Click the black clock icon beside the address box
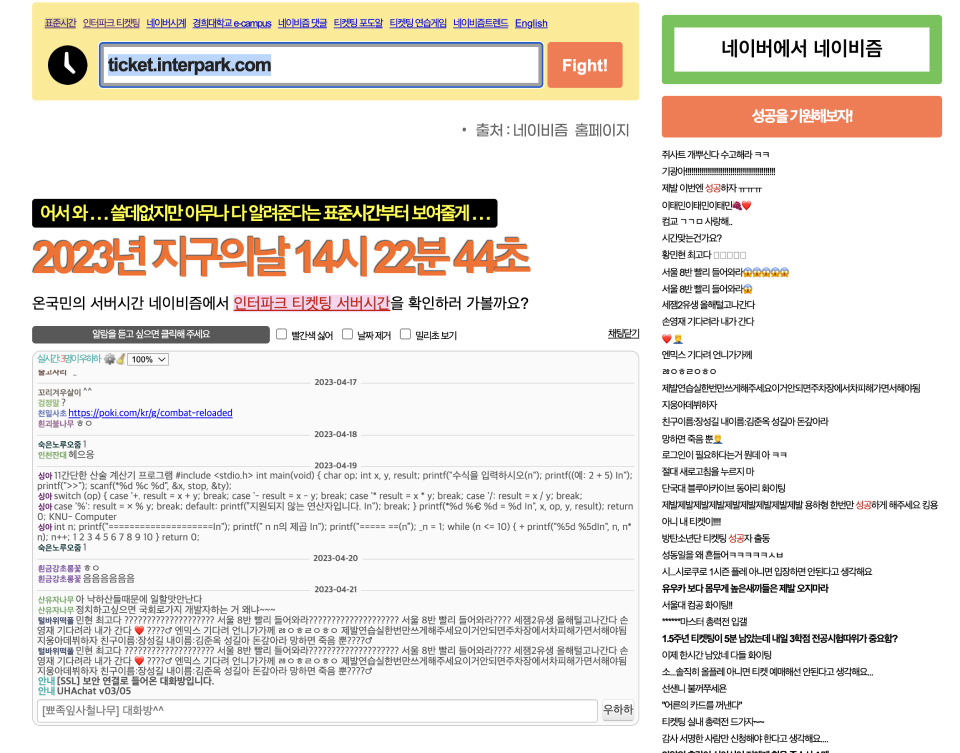960x753 pixels. point(67,65)
